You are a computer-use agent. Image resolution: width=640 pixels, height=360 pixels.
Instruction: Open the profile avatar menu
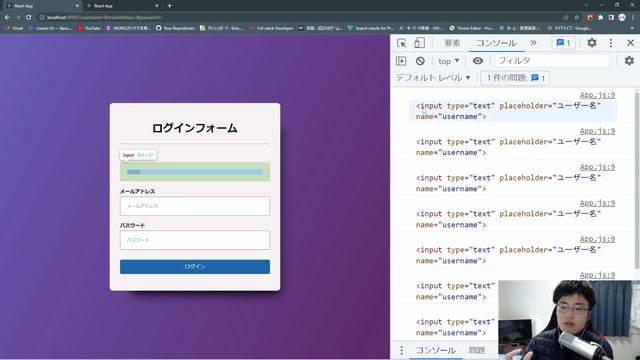coord(622,18)
